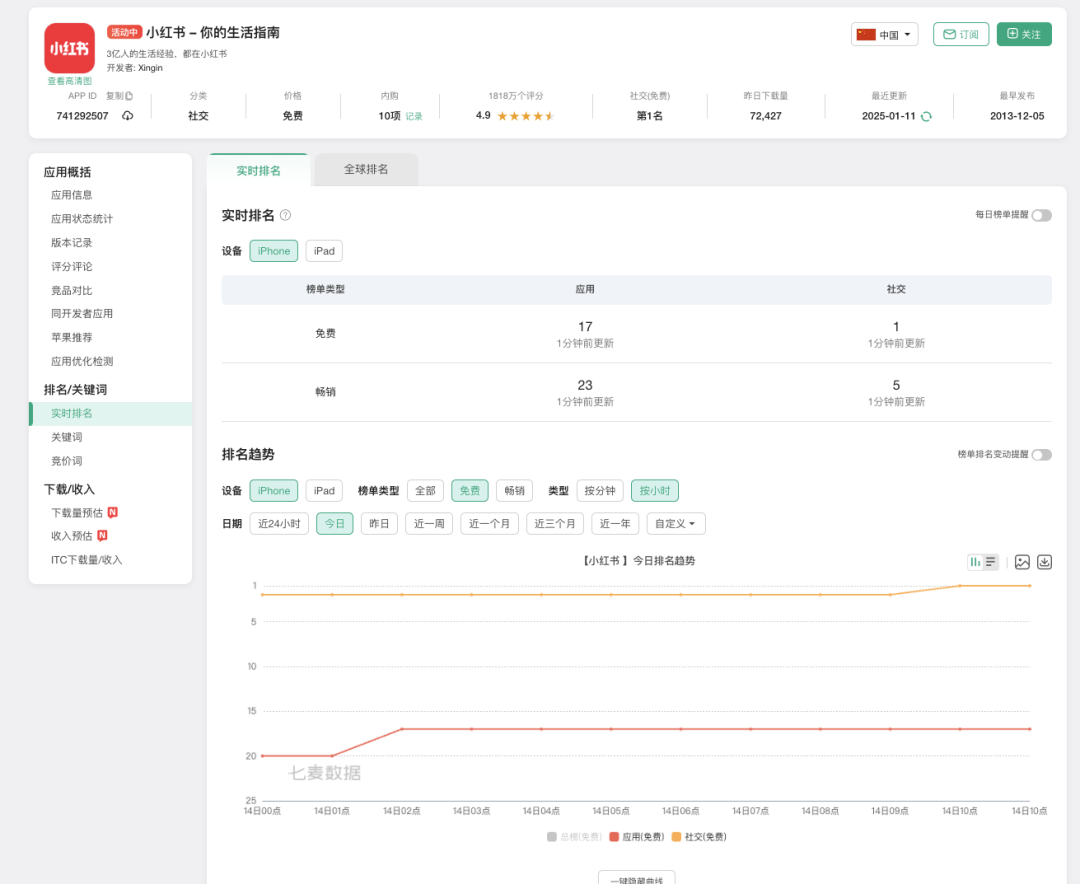The height and width of the screenshot is (884, 1080).
Task: Toggle 总榜(免费) legend gray swatch
Action: tap(552, 836)
